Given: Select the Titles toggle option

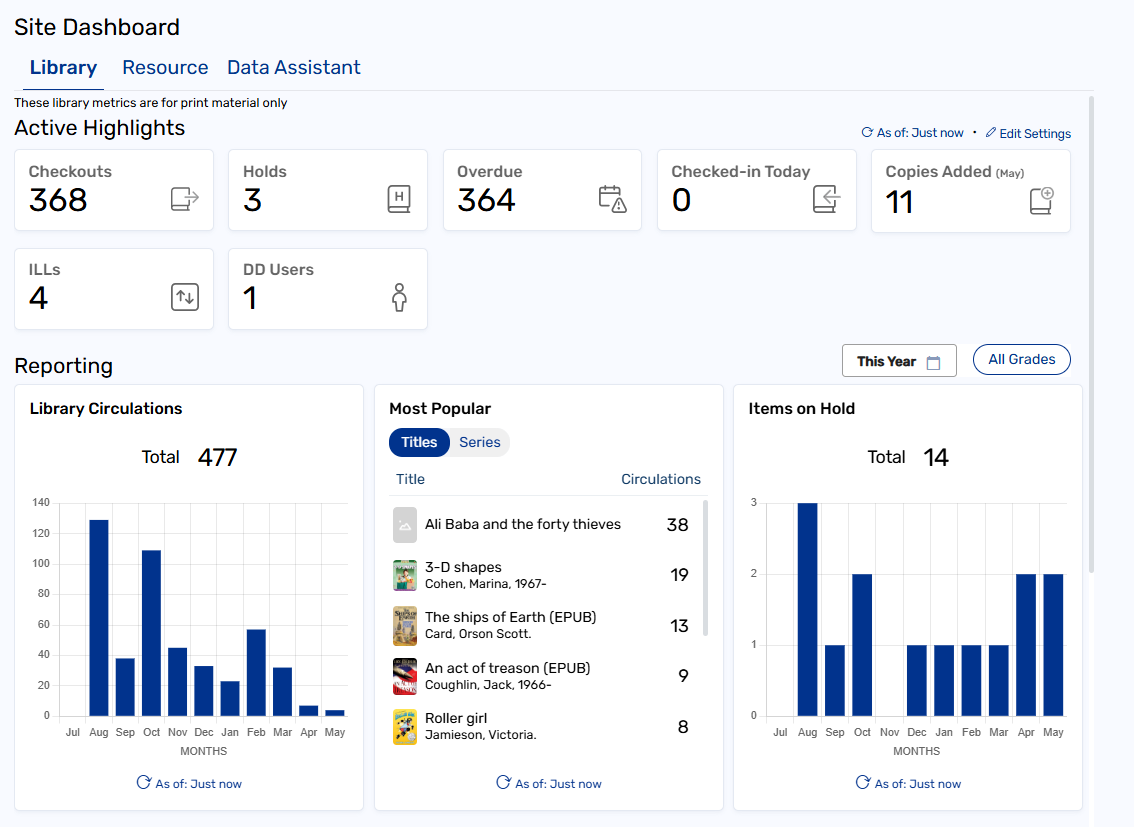Looking at the screenshot, I should (x=419, y=442).
